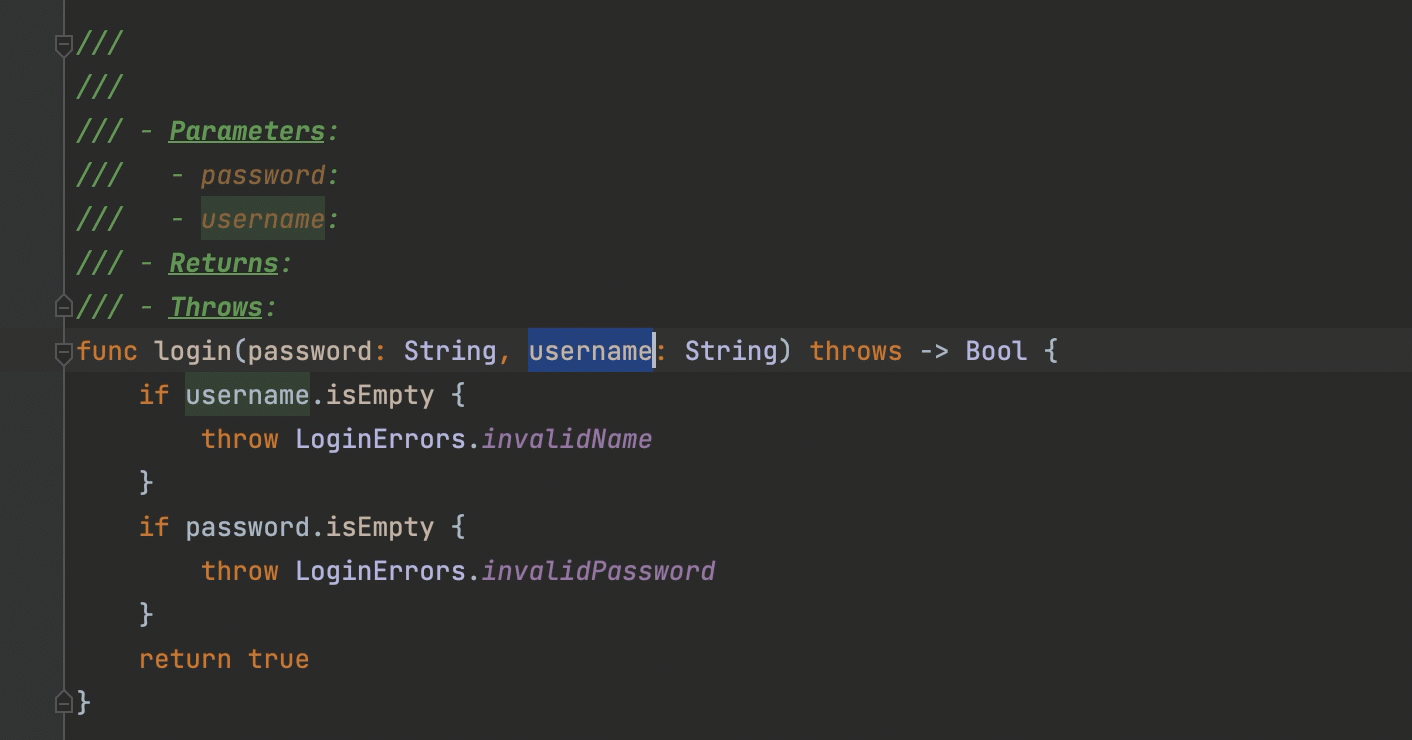Click the underlined Throws keyword in comment

point(216,307)
